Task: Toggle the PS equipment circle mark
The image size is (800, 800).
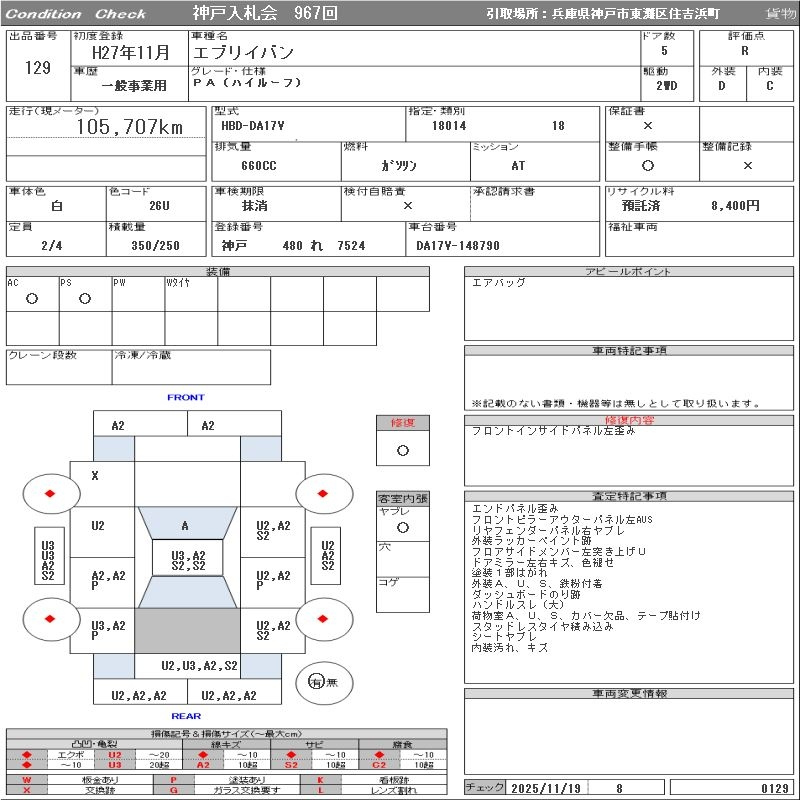Action: tap(85, 298)
